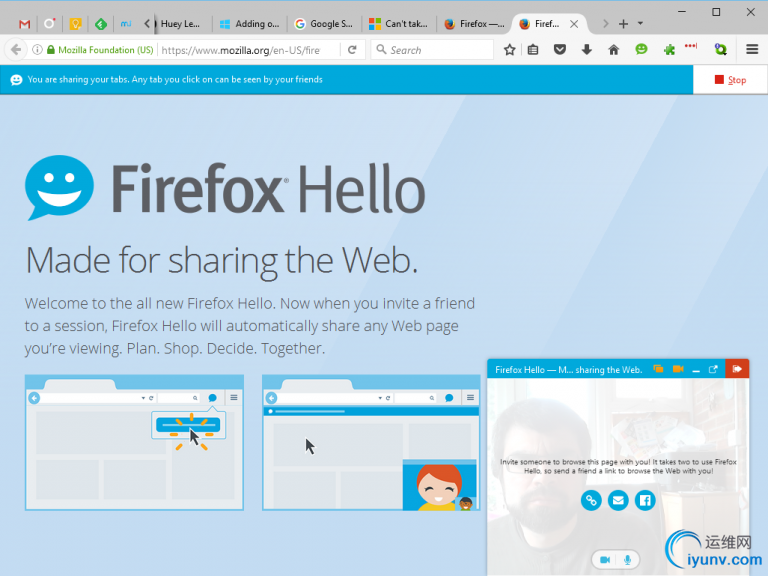Bookmark this page with the star icon
The height and width of the screenshot is (576, 768).
coord(509,49)
